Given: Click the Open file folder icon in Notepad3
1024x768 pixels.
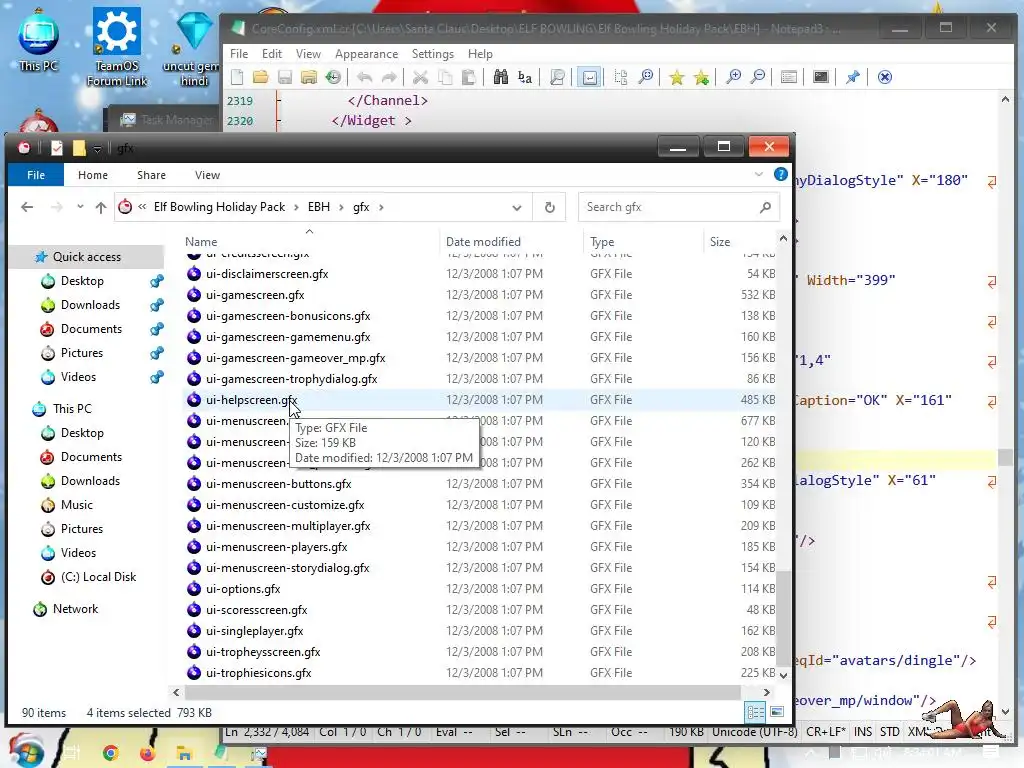Looking at the screenshot, I should [261, 77].
